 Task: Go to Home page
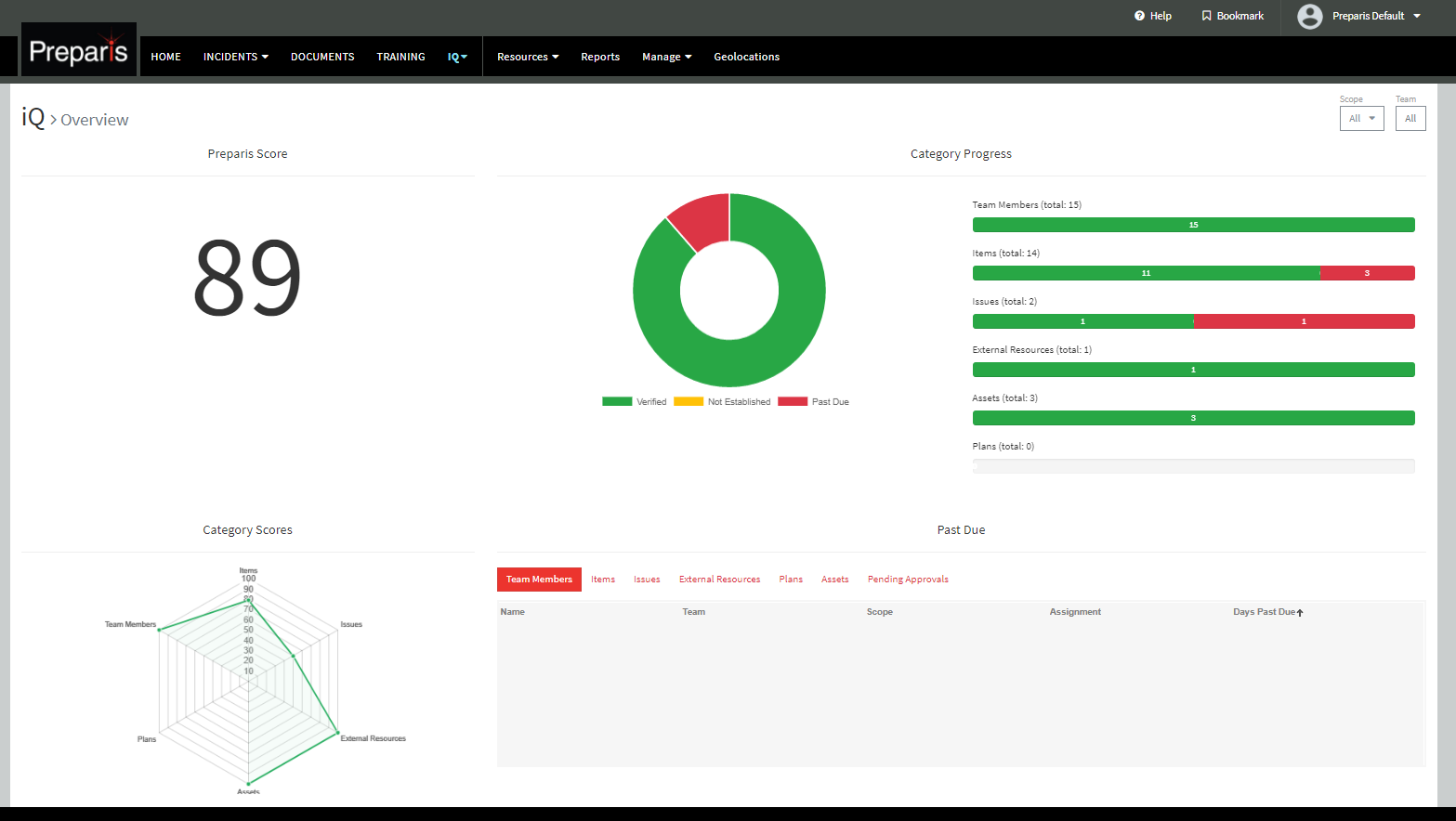coord(166,57)
